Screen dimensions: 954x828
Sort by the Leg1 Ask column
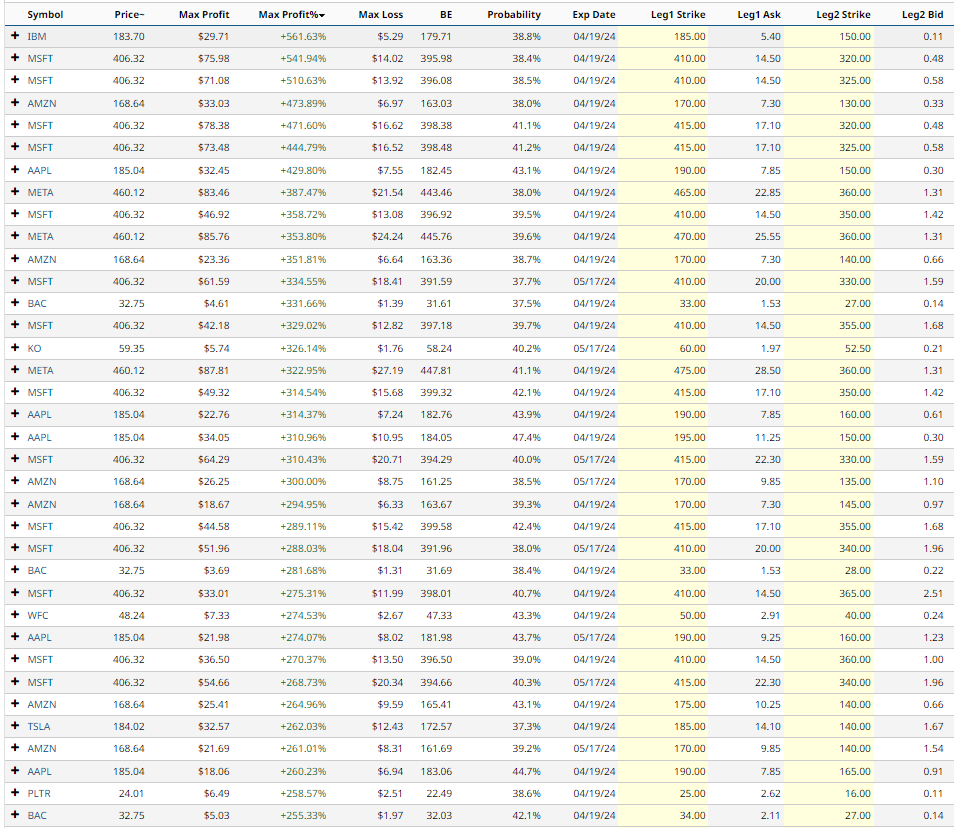click(x=759, y=15)
